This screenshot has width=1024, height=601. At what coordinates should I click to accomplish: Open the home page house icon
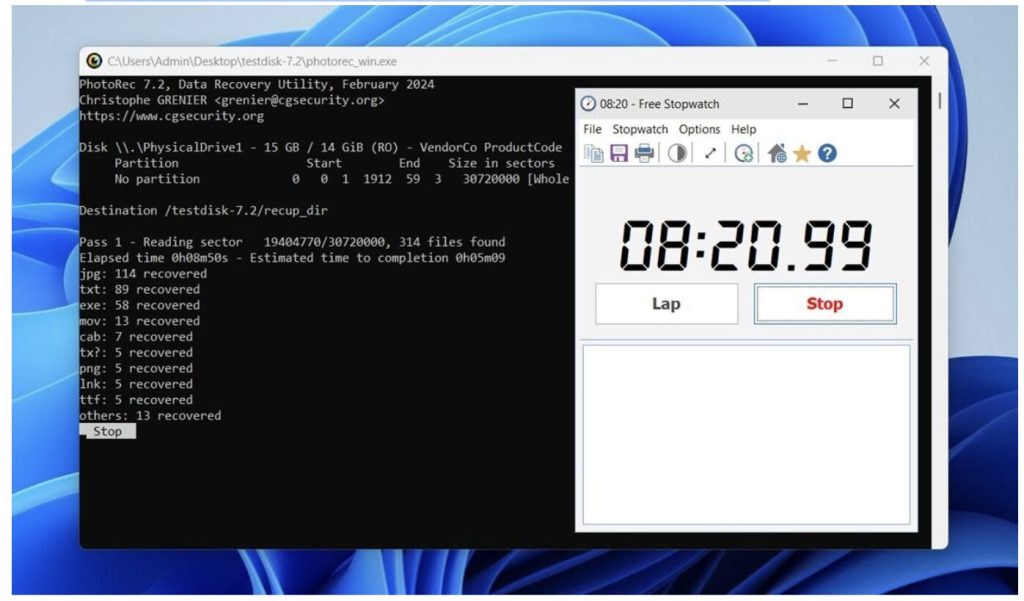776,154
